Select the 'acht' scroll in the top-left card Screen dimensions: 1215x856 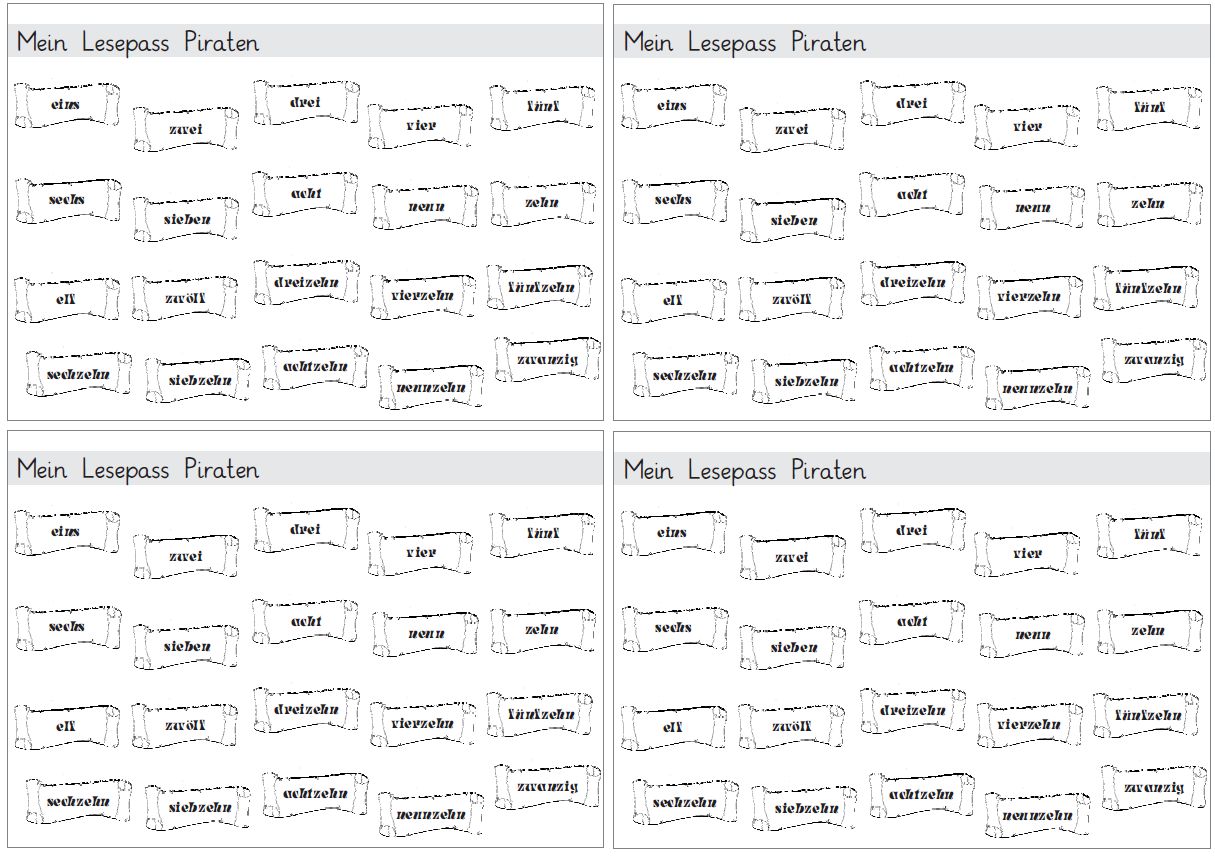[306, 194]
